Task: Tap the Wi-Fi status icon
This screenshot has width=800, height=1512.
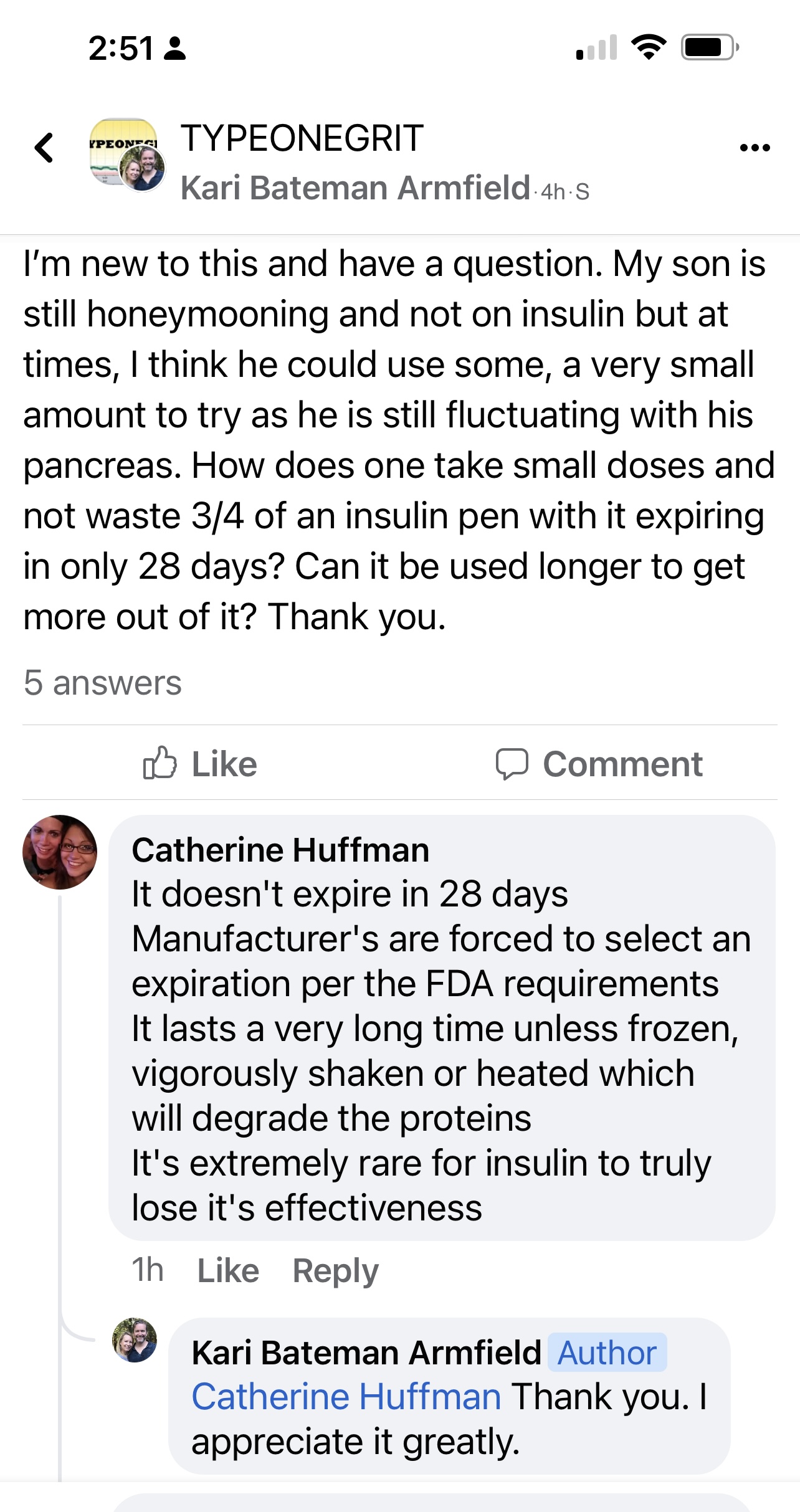Action: point(649,47)
